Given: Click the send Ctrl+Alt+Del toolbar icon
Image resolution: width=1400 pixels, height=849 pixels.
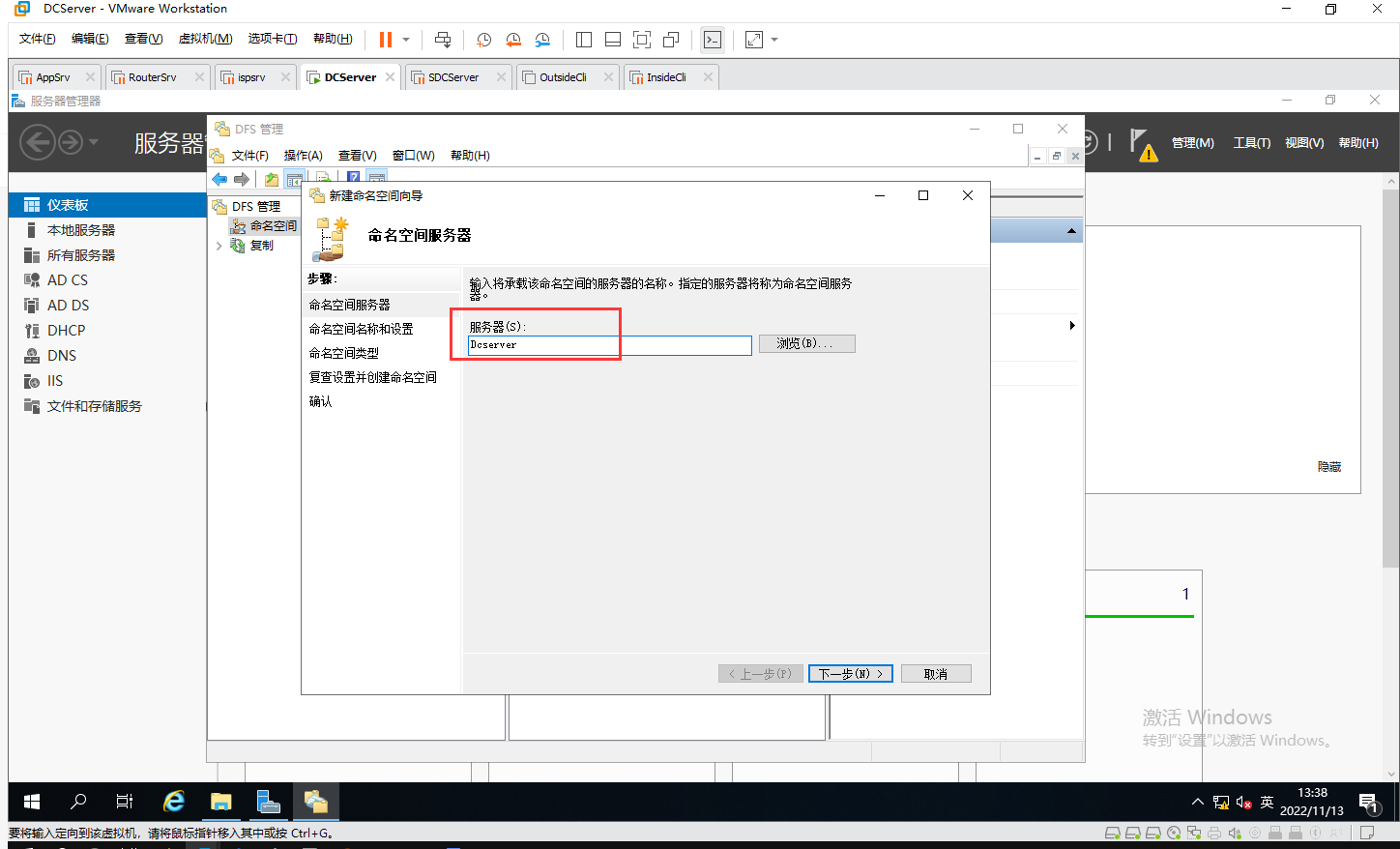Looking at the screenshot, I should point(443,40).
